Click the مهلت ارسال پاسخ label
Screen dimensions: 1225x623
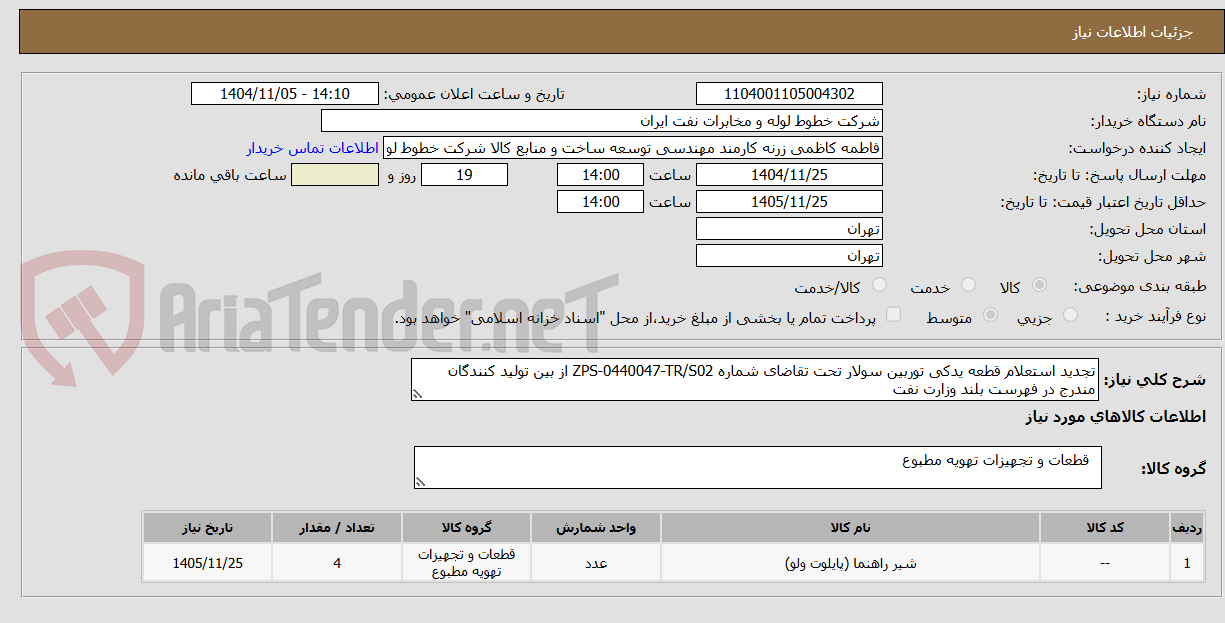point(1118,175)
